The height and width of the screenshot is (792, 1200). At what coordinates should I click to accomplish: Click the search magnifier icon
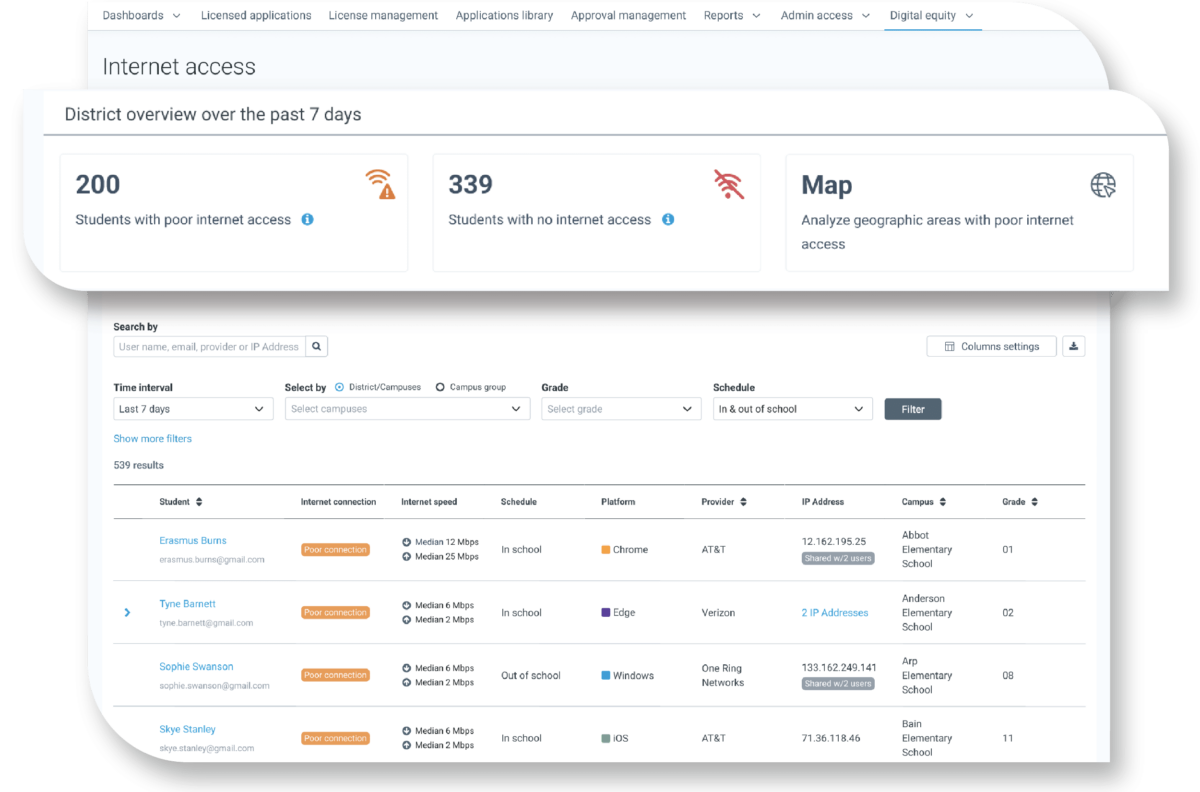point(317,345)
